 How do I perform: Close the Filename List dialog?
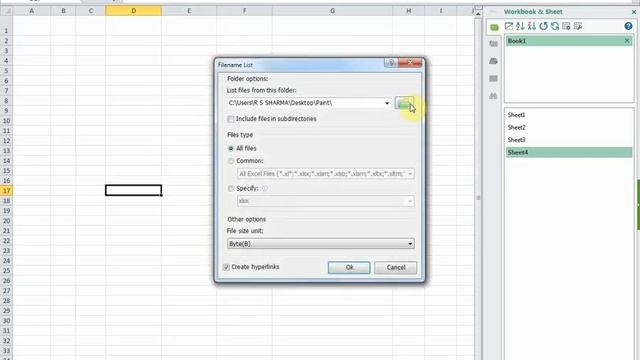(410, 62)
